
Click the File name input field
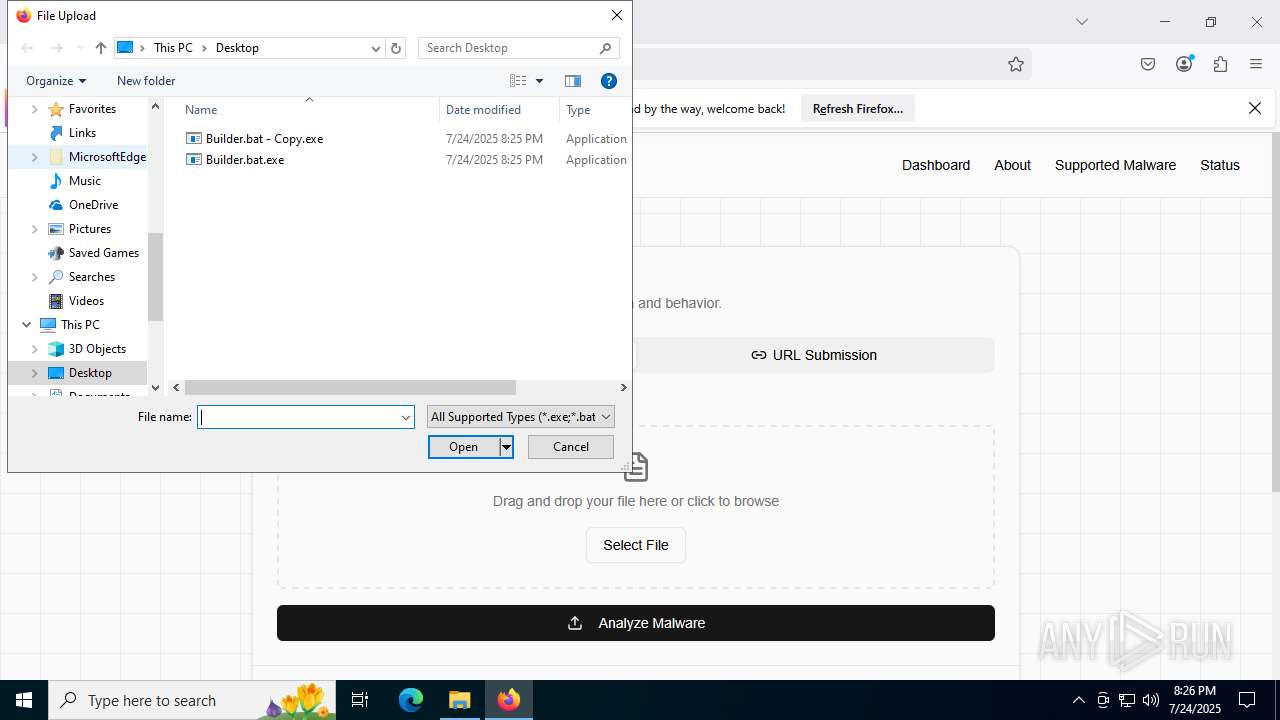click(298, 417)
